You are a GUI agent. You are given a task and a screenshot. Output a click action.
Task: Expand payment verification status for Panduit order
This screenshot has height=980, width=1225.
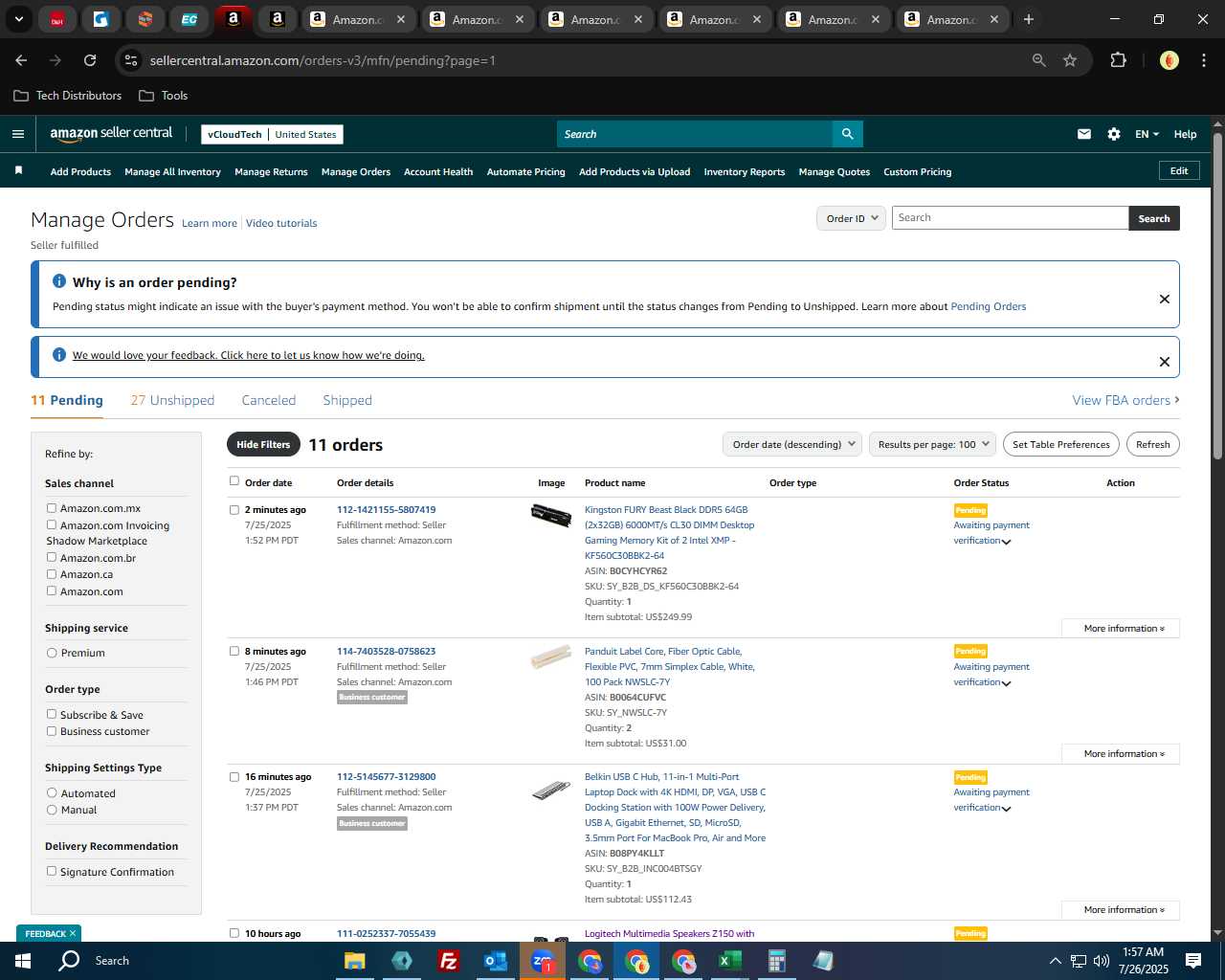tap(1006, 683)
